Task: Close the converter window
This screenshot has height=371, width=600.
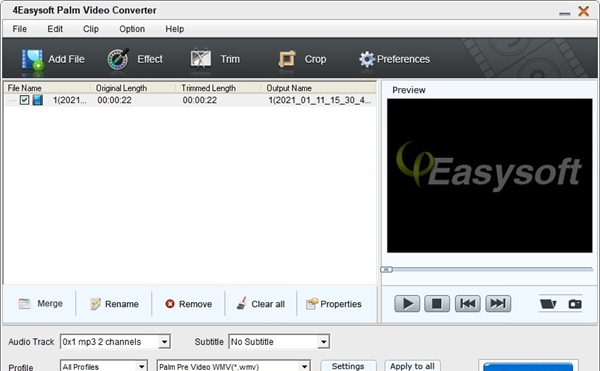Action: pyautogui.click(x=584, y=11)
